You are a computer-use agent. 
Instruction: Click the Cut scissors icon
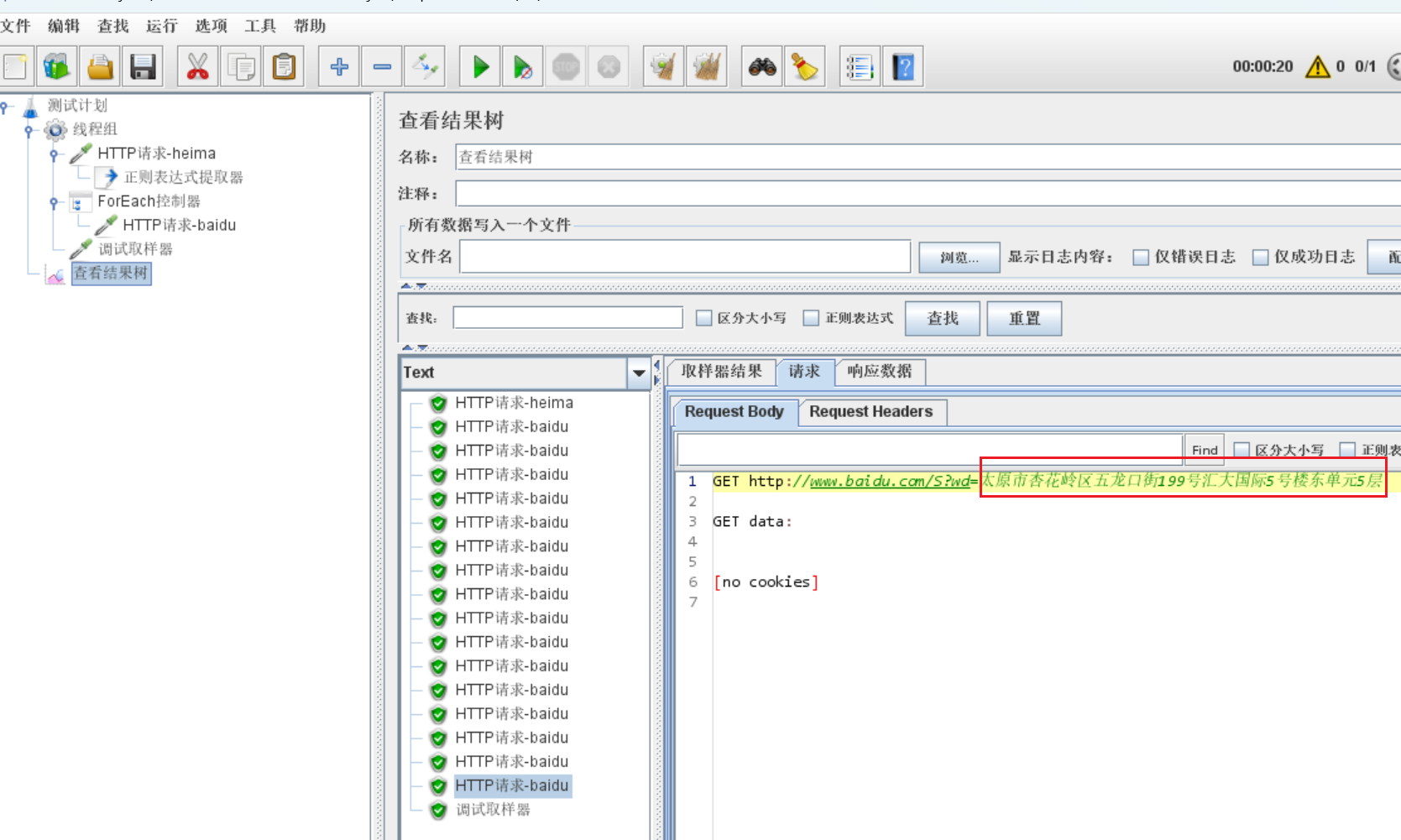click(x=198, y=66)
